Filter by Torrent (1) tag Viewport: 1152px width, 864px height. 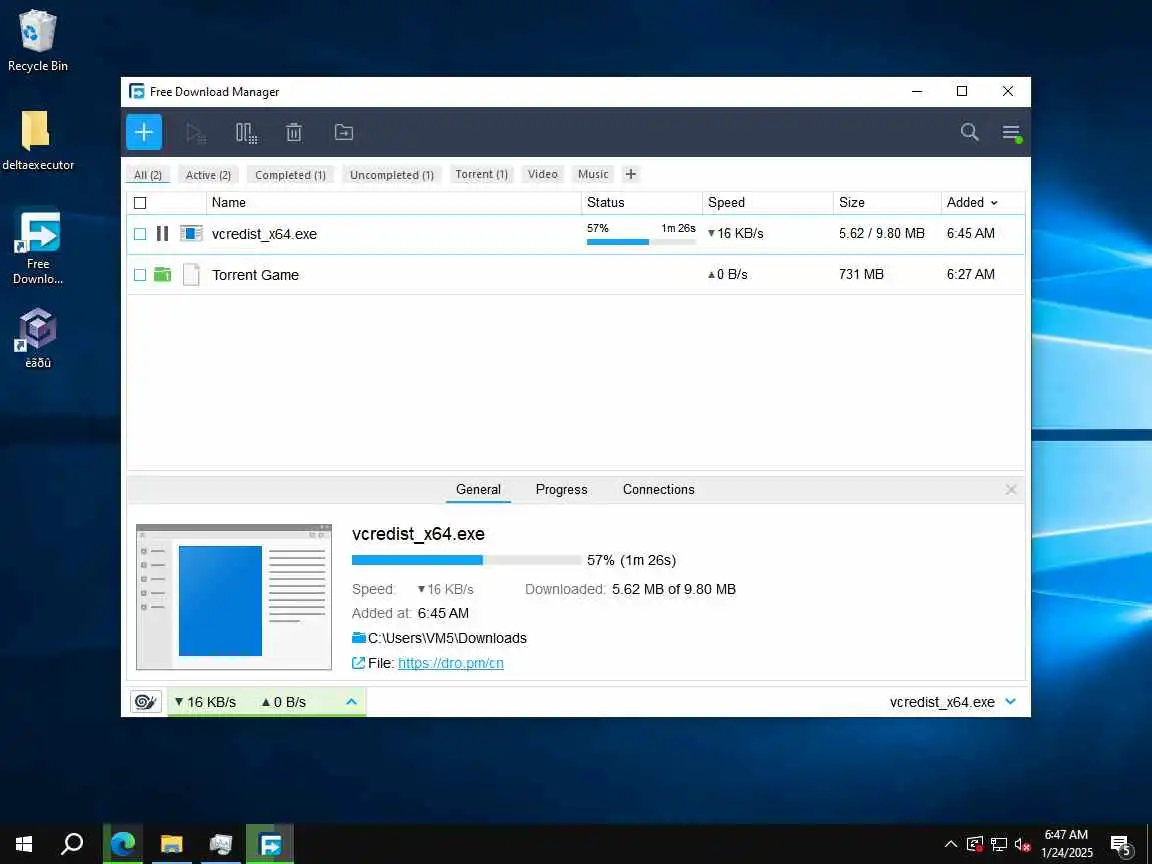(481, 174)
